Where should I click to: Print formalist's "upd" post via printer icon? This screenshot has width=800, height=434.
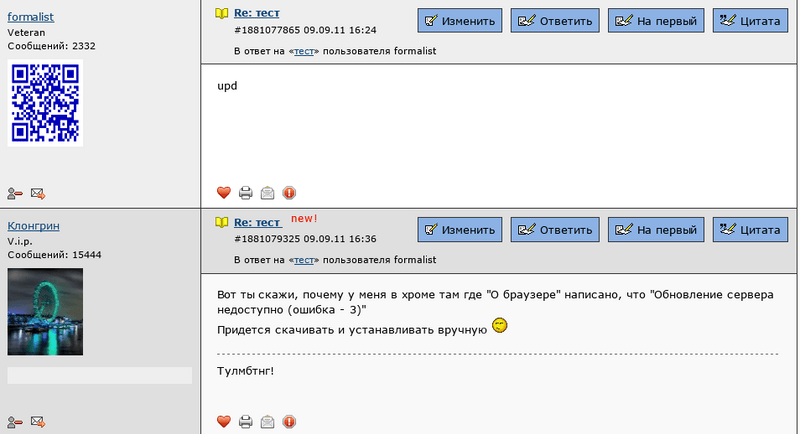point(246,193)
